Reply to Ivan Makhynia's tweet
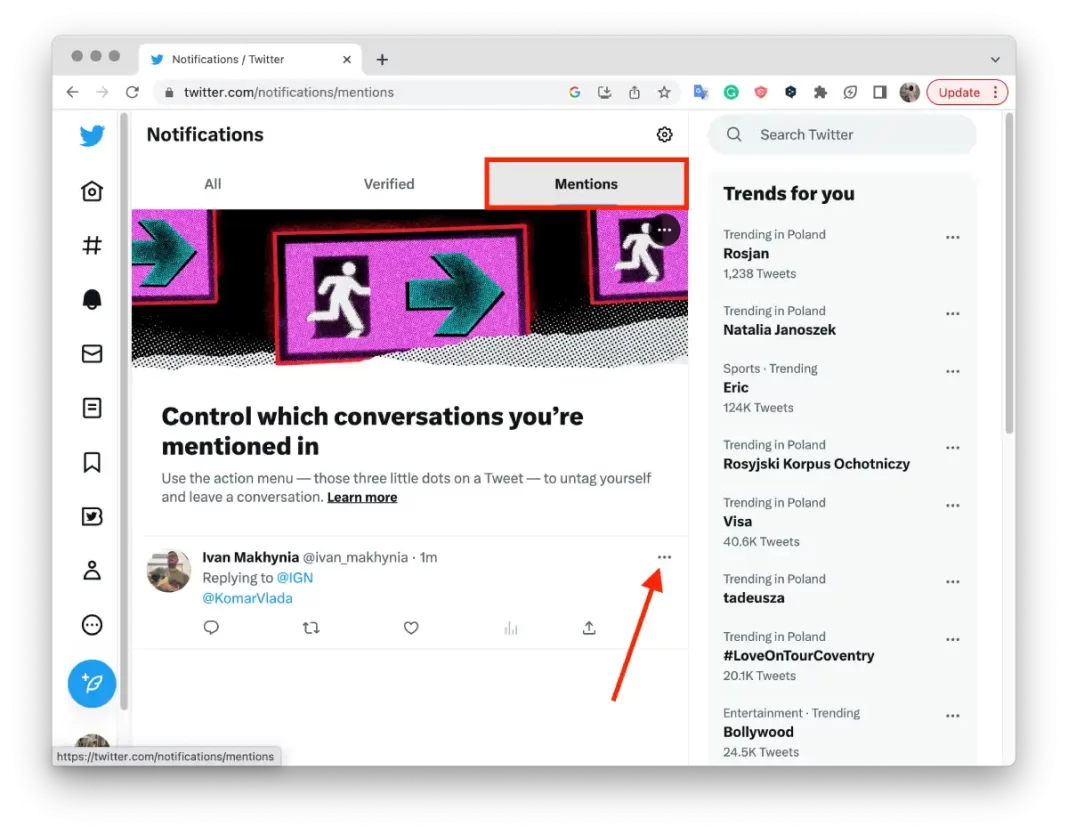The image size is (1068, 835). click(x=211, y=628)
